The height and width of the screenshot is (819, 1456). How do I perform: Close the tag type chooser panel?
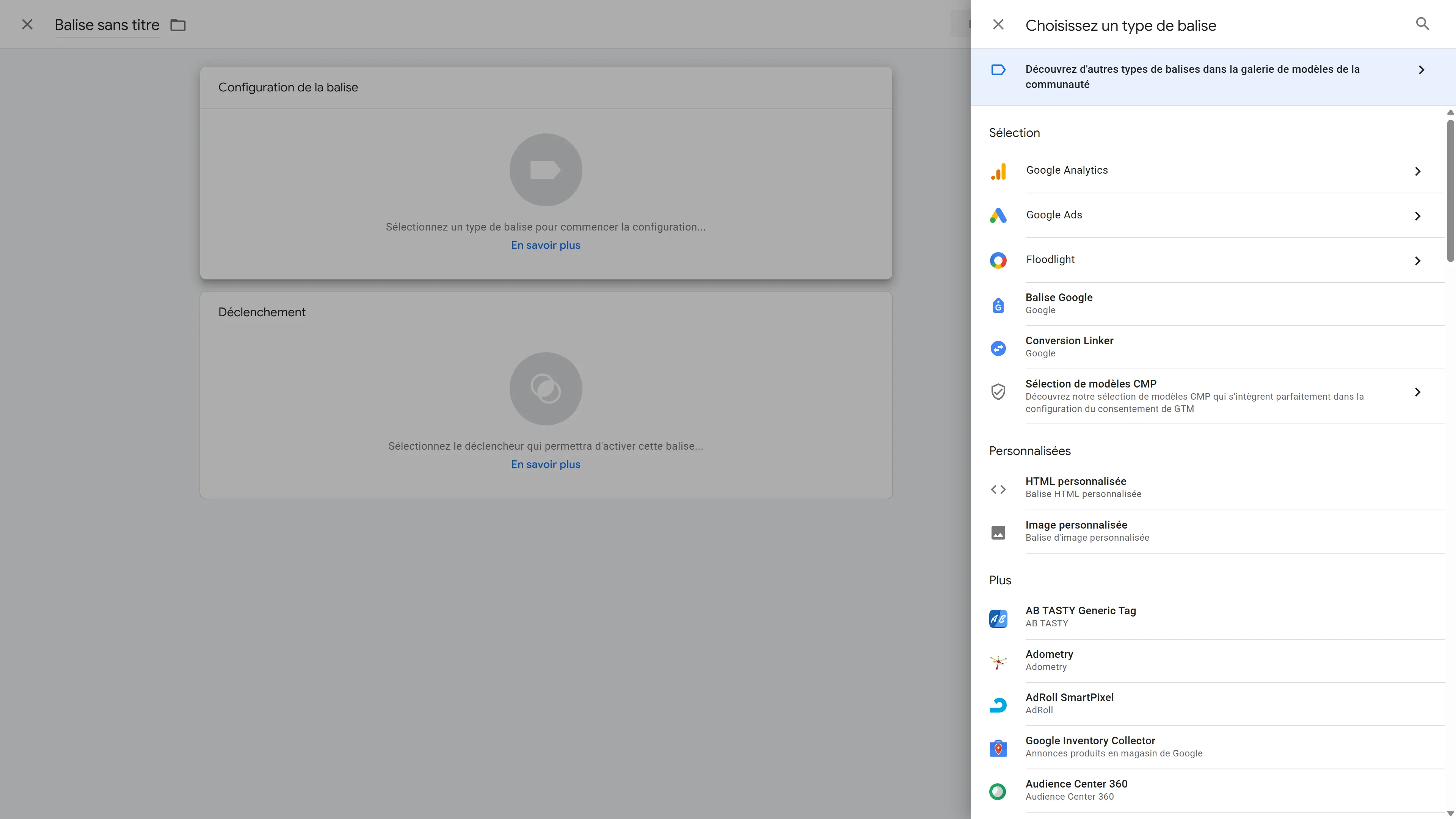coord(998,24)
